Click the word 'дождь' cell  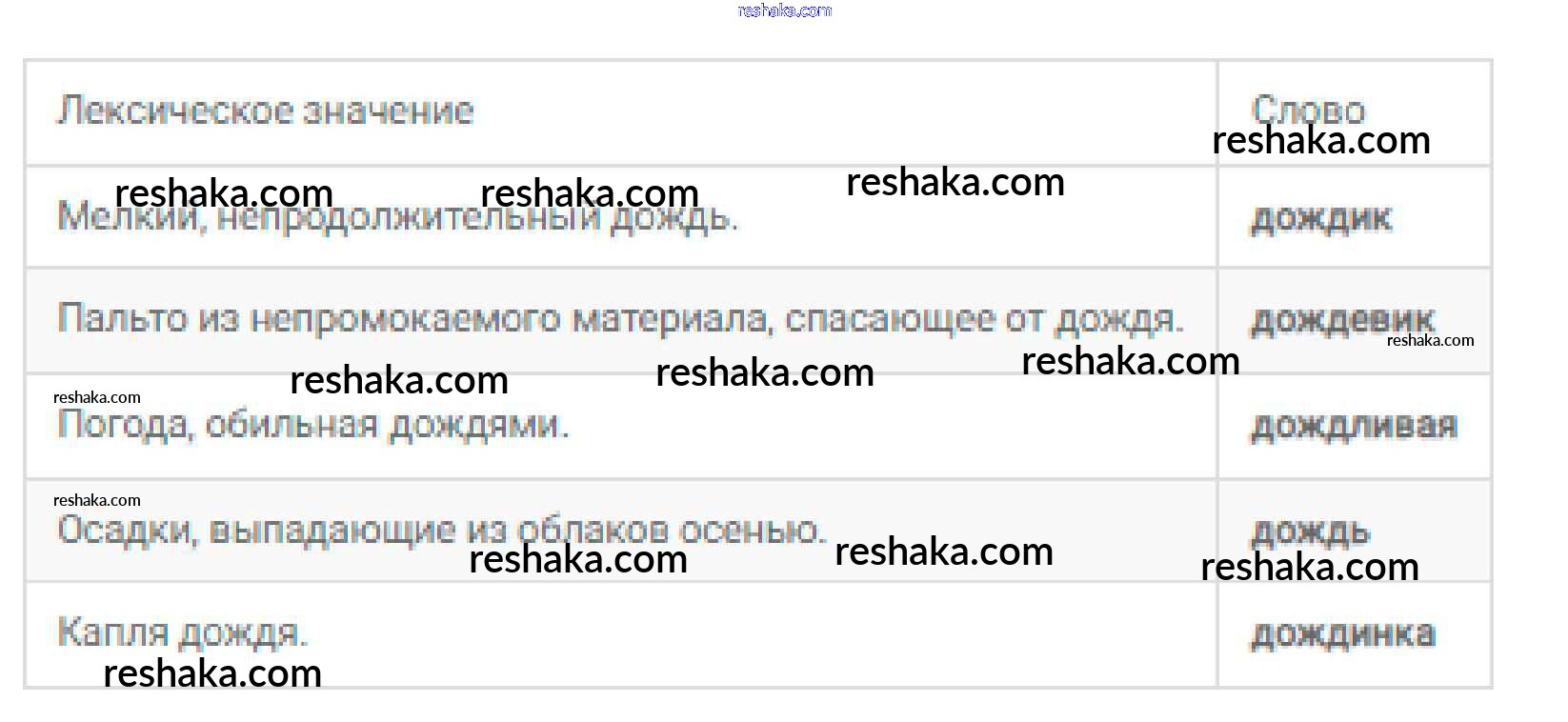coord(1310,531)
